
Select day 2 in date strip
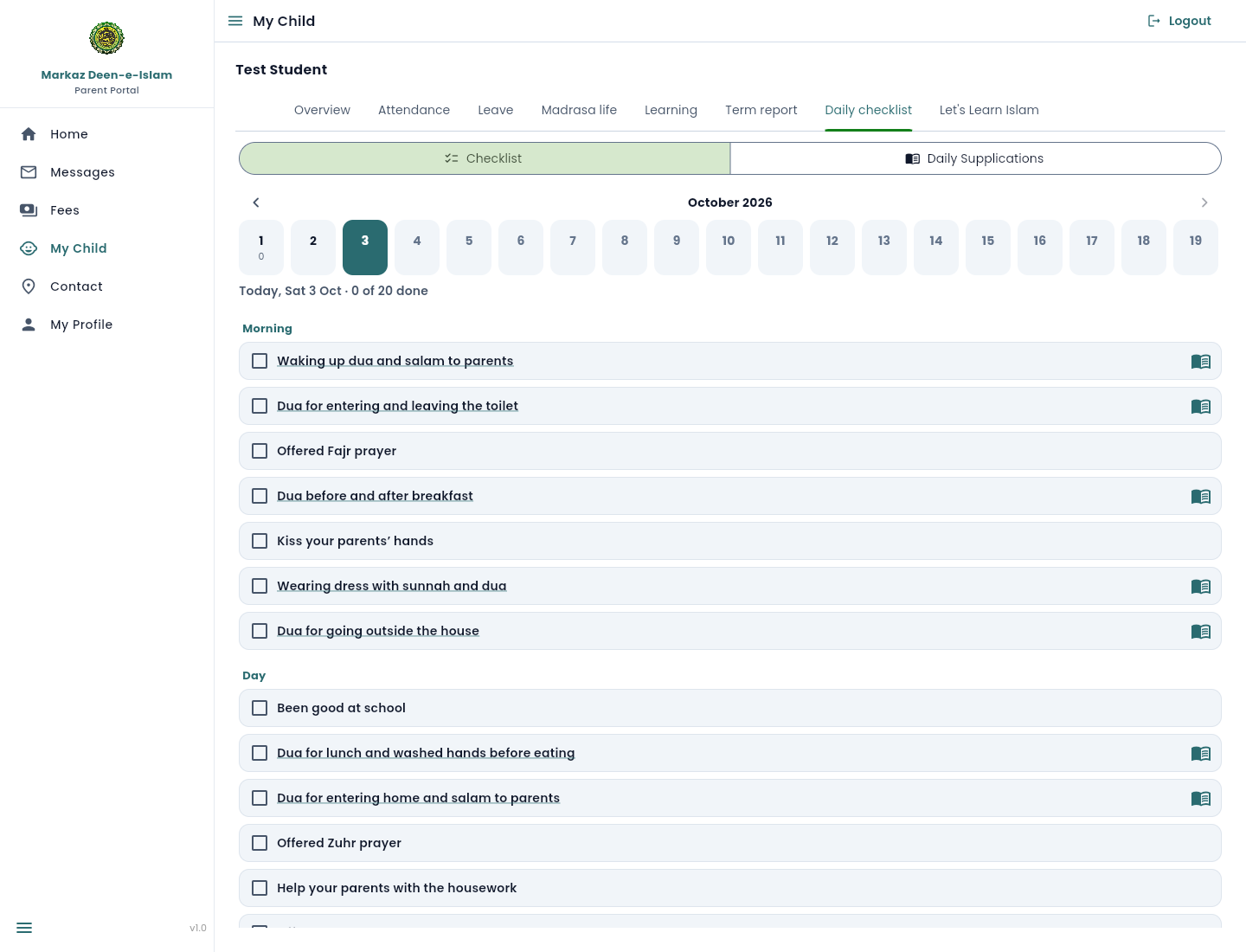313,248
